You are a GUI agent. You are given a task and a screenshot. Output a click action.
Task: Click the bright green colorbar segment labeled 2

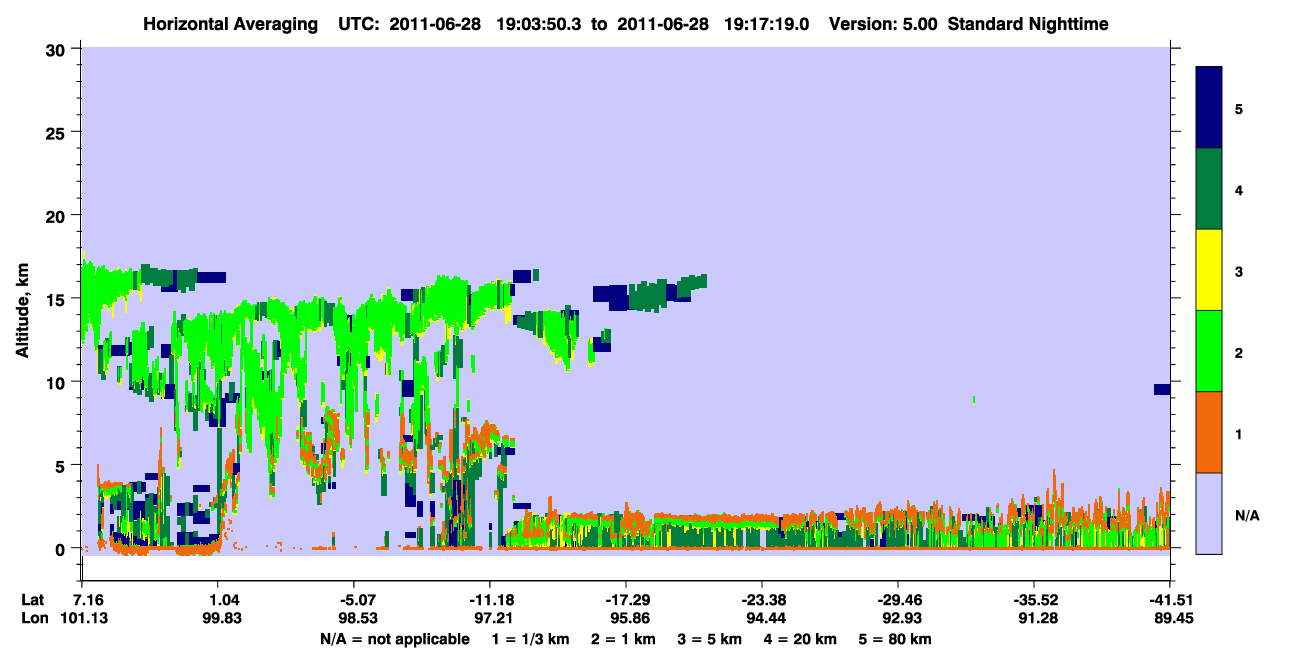[x=1209, y=351]
